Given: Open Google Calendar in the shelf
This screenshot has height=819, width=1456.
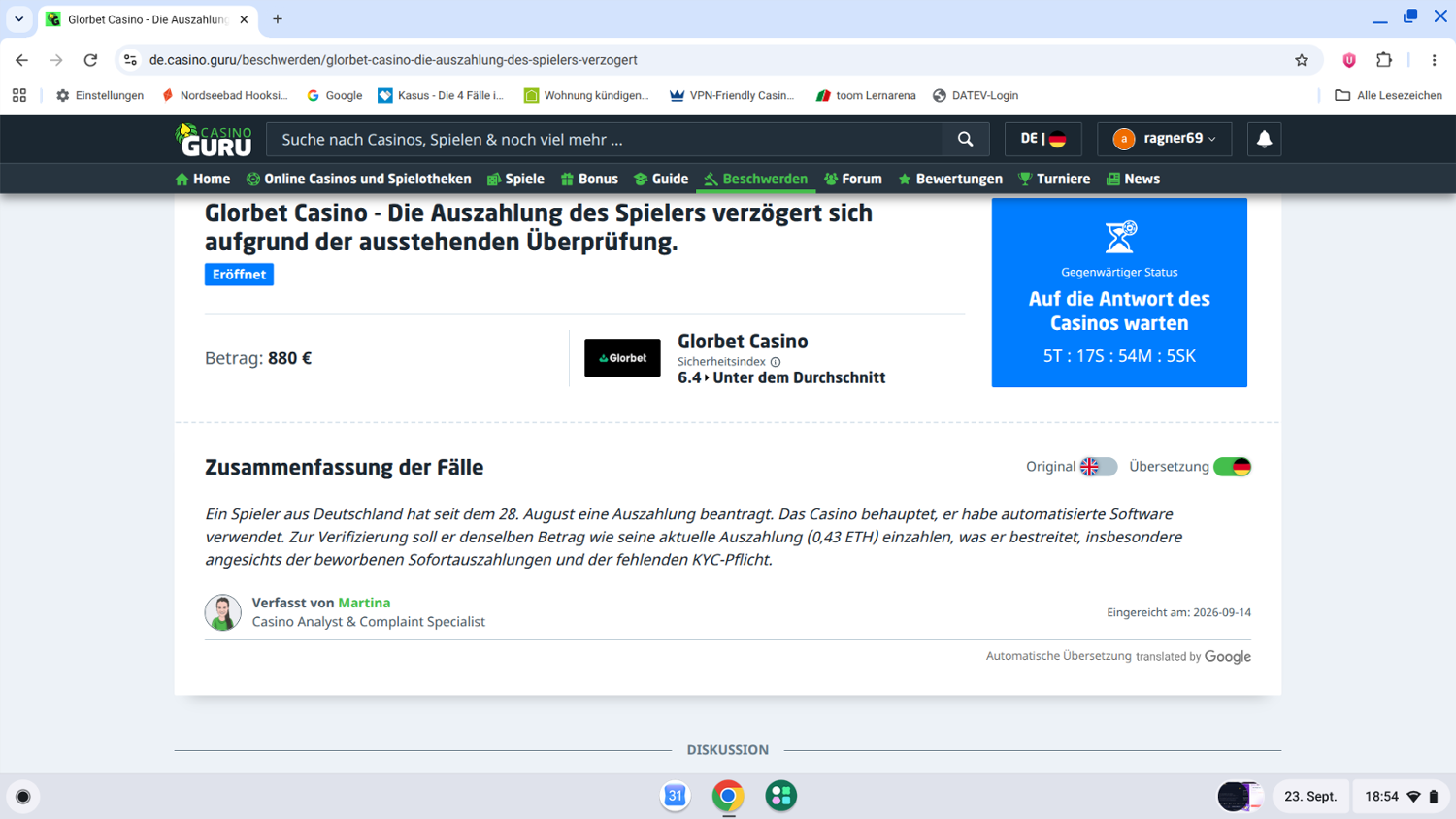Looking at the screenshot, I should click(x=676, y=796).
